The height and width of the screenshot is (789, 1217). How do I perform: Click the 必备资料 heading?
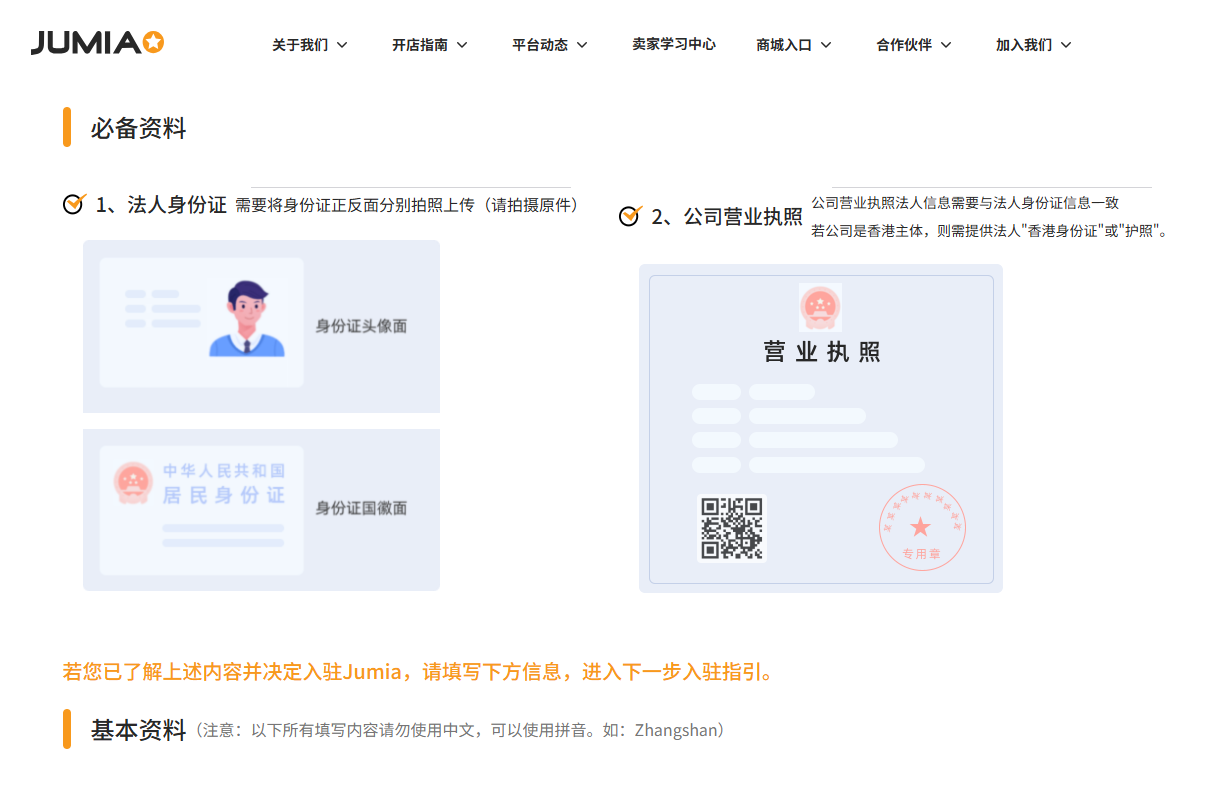pyautogui.click(x=138, y=128)
